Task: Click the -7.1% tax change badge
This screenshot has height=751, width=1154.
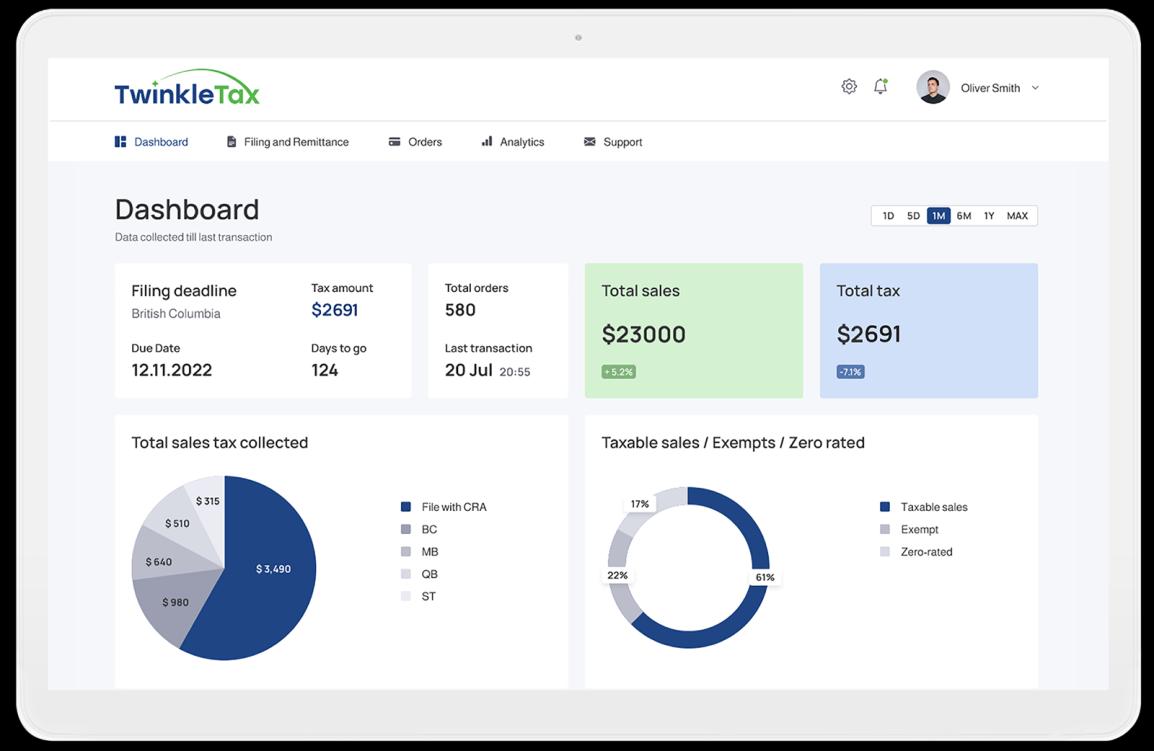Action: (x=851, y=372)
